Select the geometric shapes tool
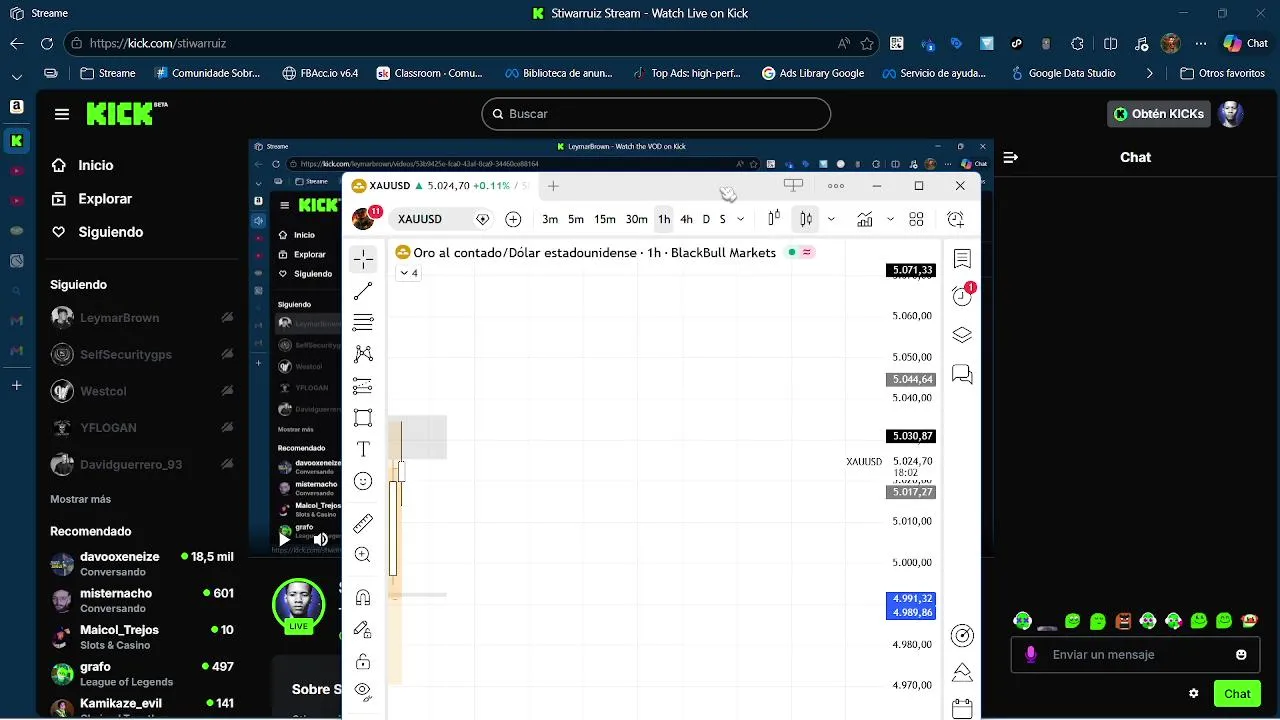The width and height of the screenshot is (1280, 720). (363, 418)
